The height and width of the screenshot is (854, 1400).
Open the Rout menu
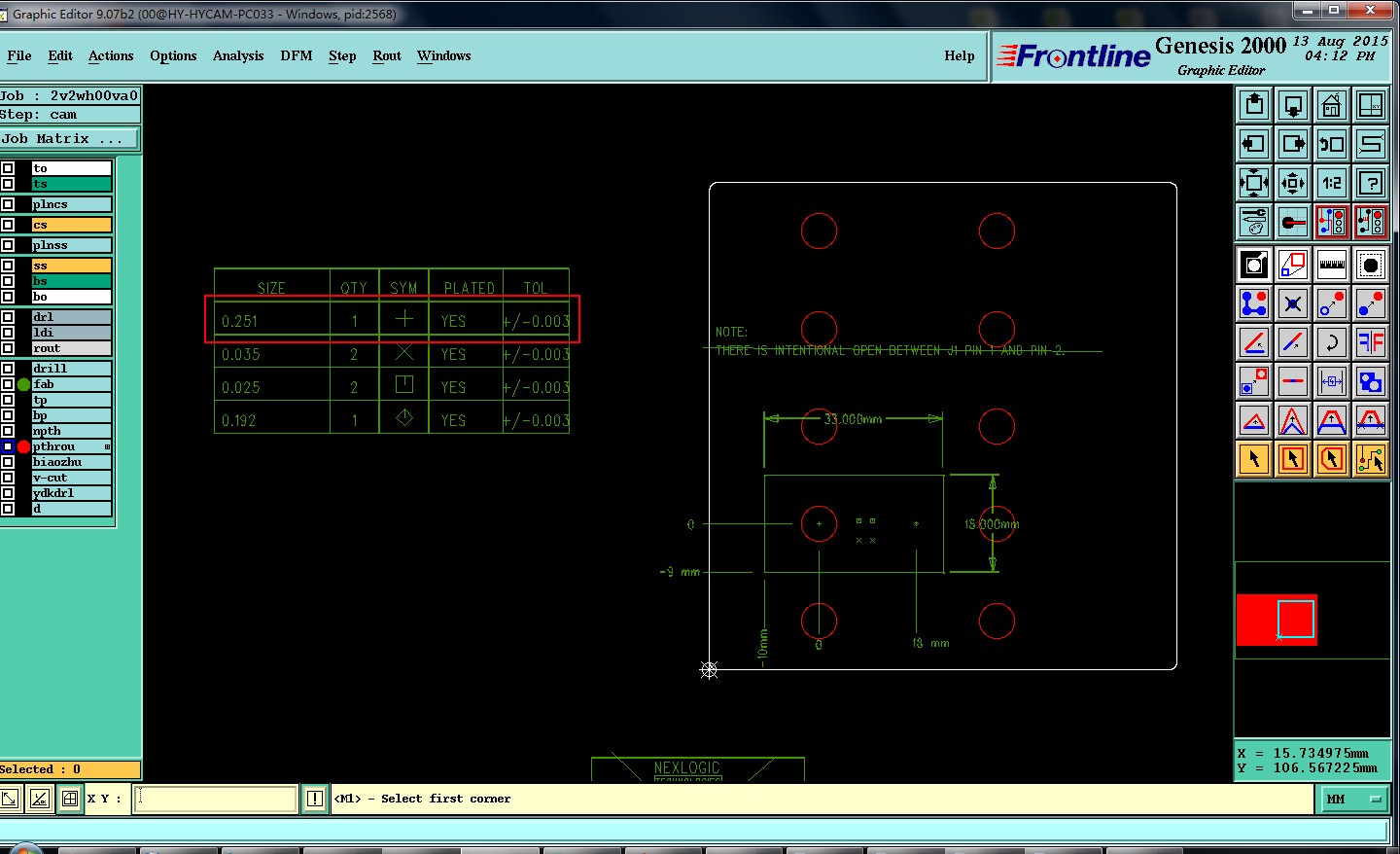point(387,55)
